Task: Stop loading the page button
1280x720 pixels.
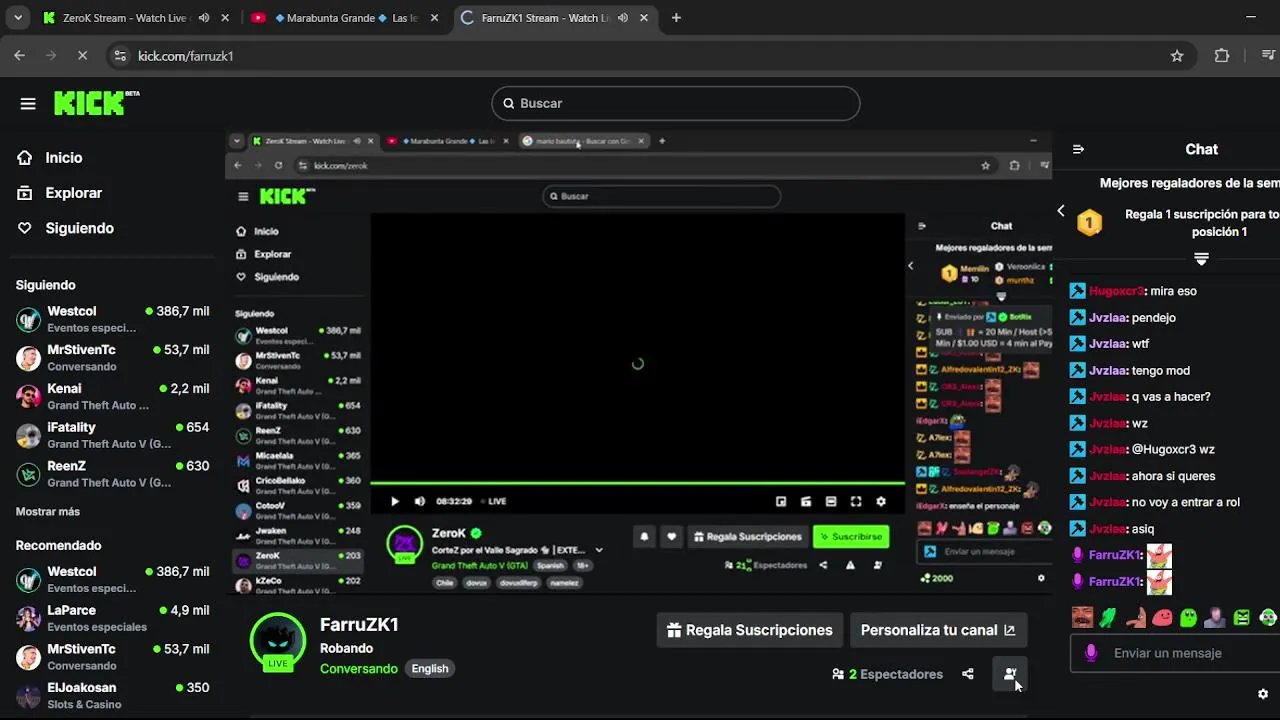Action: 83,56
